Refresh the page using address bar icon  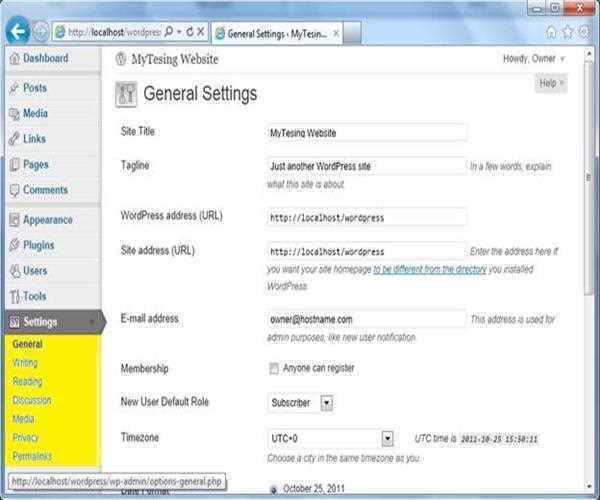(x=188, y=32)
